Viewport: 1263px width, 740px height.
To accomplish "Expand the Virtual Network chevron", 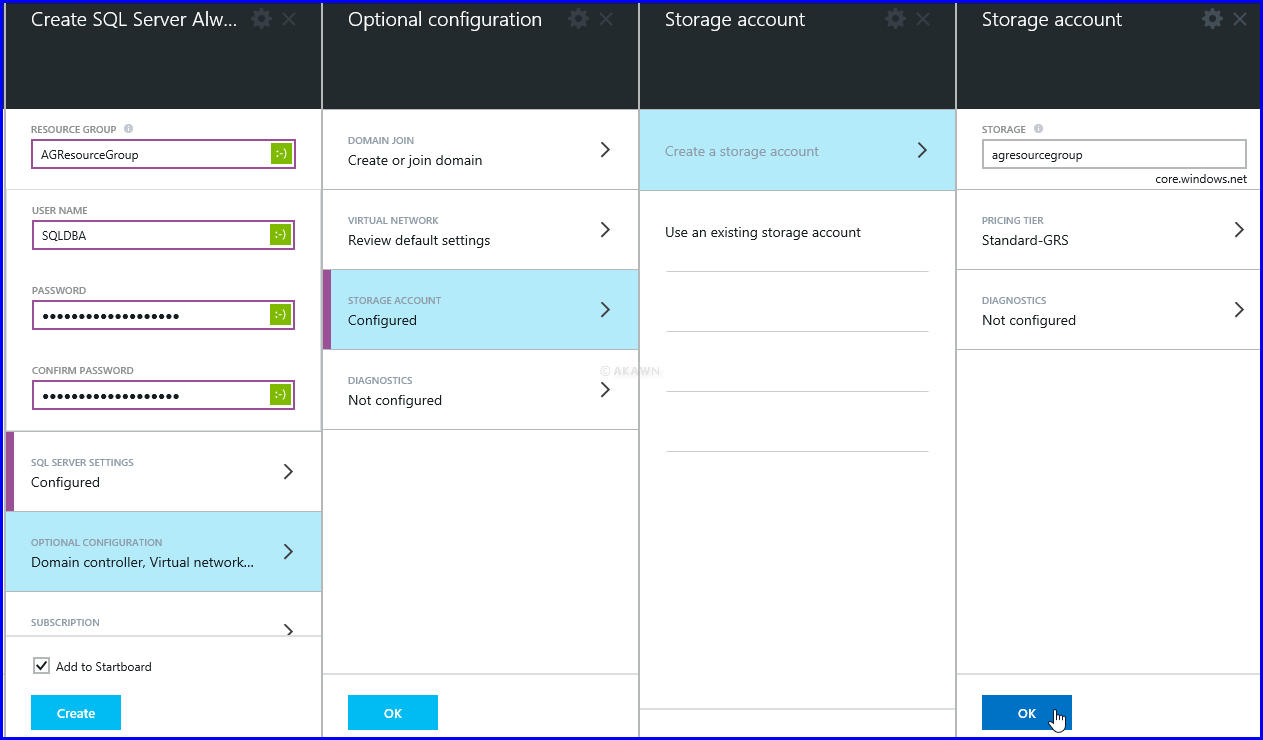I will coord(605,230).
